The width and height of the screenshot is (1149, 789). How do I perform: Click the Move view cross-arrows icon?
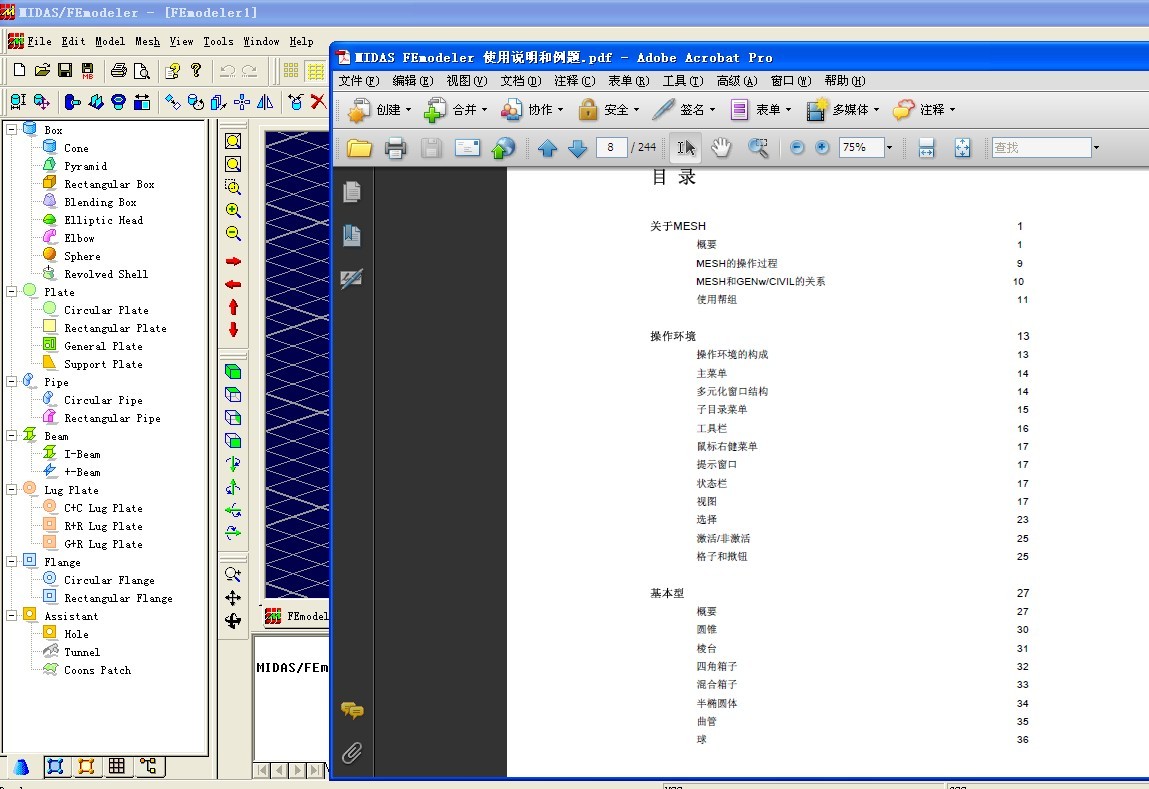(233, 598)
